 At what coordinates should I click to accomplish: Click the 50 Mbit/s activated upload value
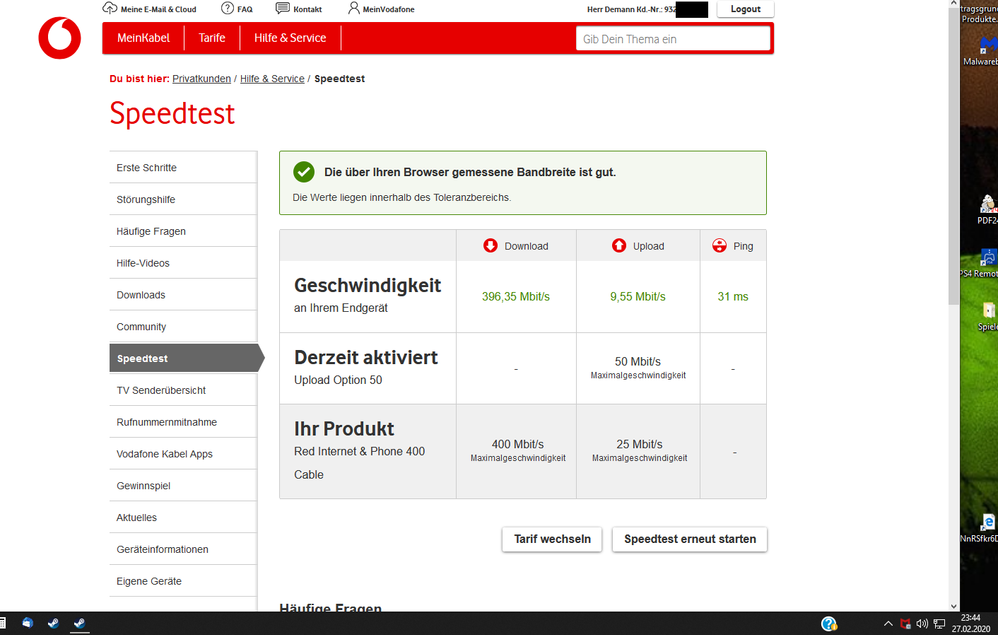[x=638, y=361]
